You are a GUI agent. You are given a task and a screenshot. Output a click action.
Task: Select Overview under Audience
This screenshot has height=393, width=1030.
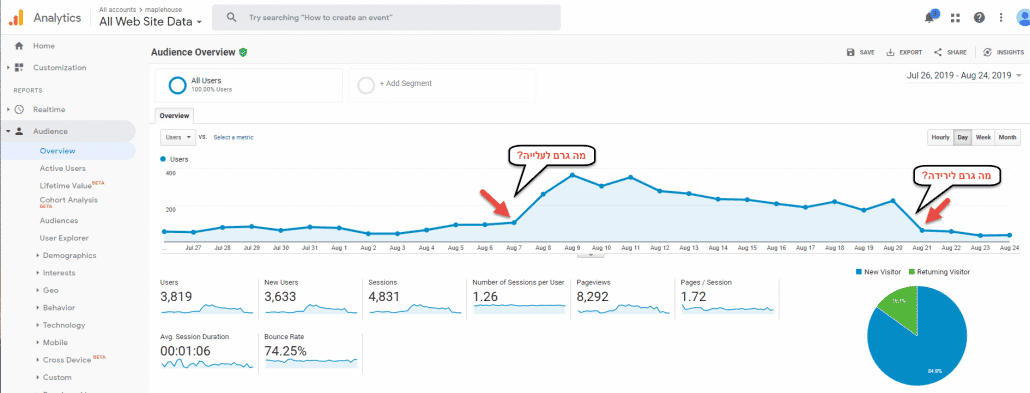[57, 151]
